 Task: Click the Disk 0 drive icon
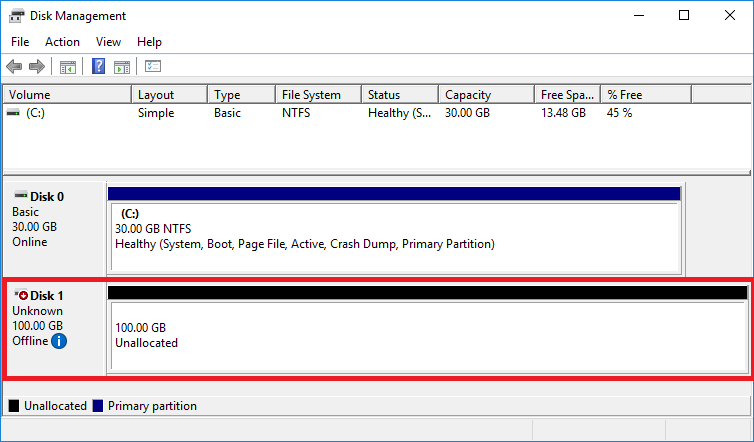[x=21, y=195]
